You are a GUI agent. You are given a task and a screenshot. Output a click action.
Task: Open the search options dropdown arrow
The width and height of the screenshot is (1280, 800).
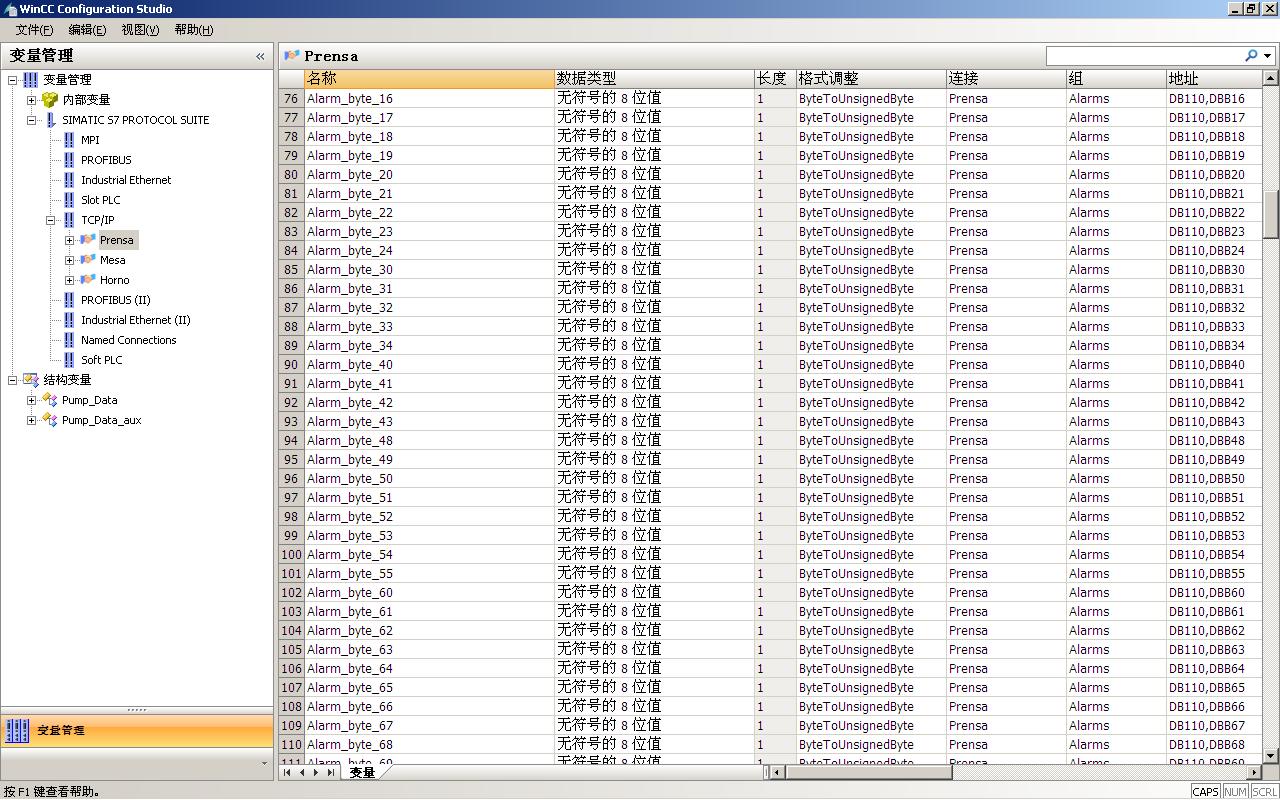pyautogui.click(x=1268, y=56)
